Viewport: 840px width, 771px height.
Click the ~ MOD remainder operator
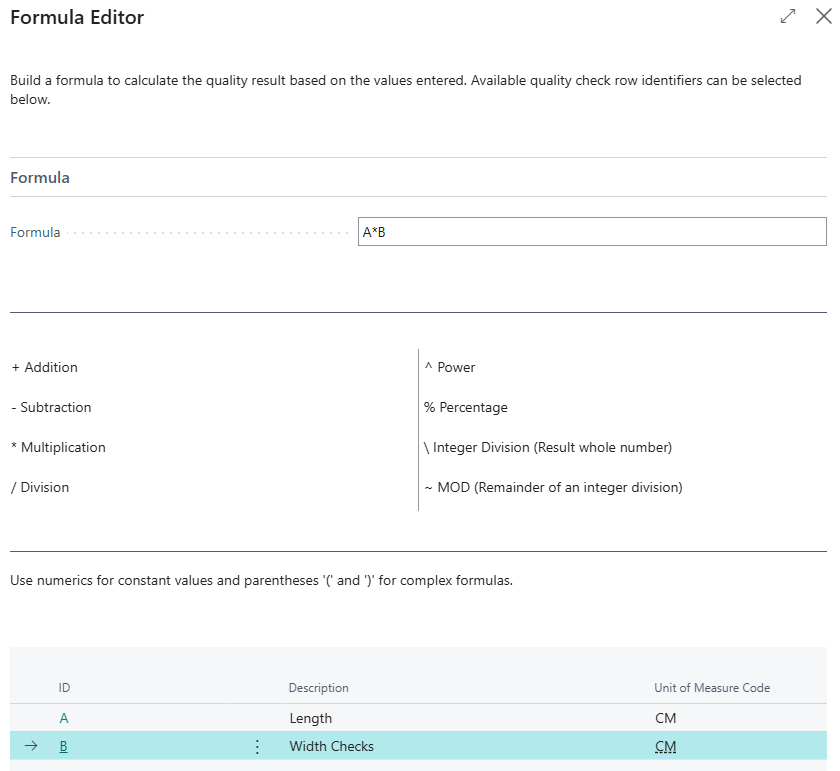tap(553, 487)
